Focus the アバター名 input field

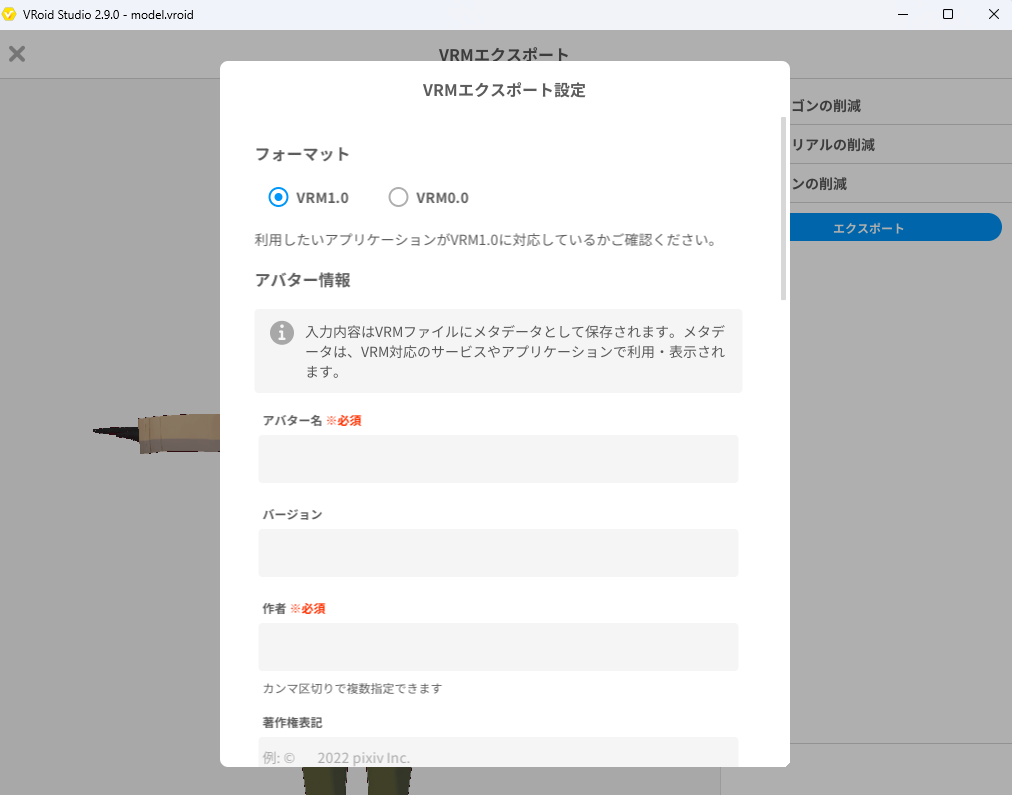[x=498, y=459]
